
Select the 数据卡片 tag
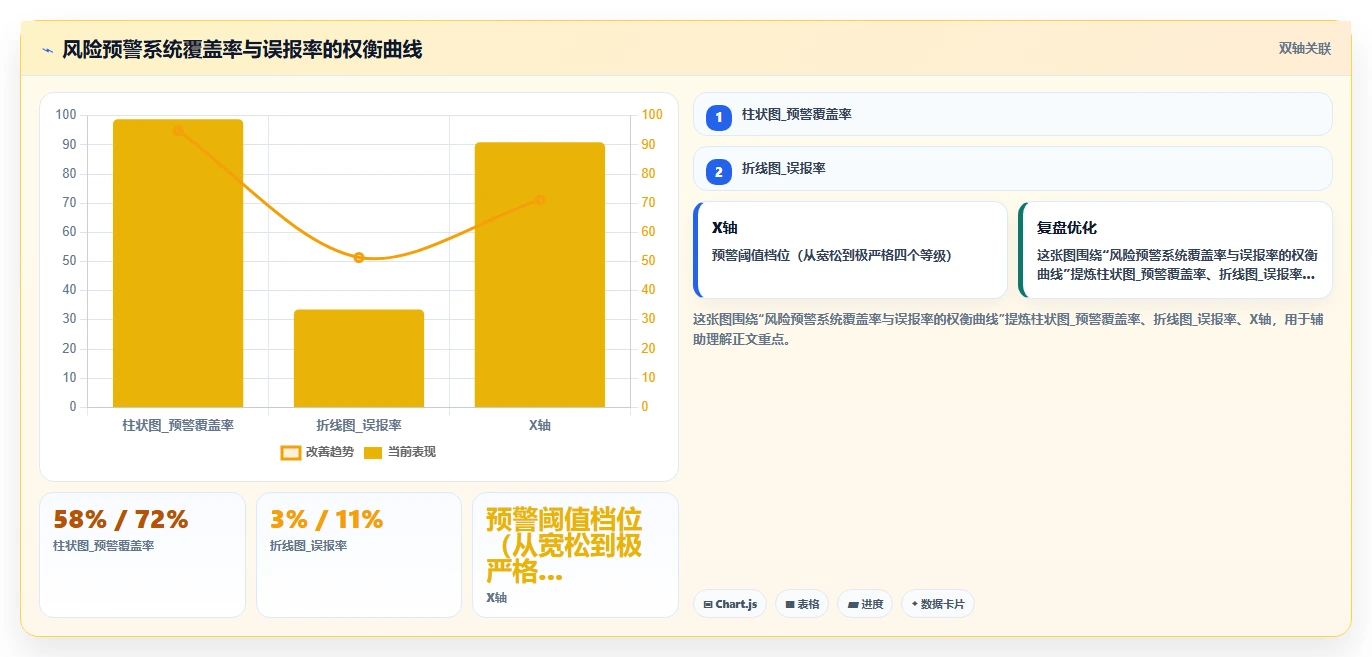click(938, 604)
